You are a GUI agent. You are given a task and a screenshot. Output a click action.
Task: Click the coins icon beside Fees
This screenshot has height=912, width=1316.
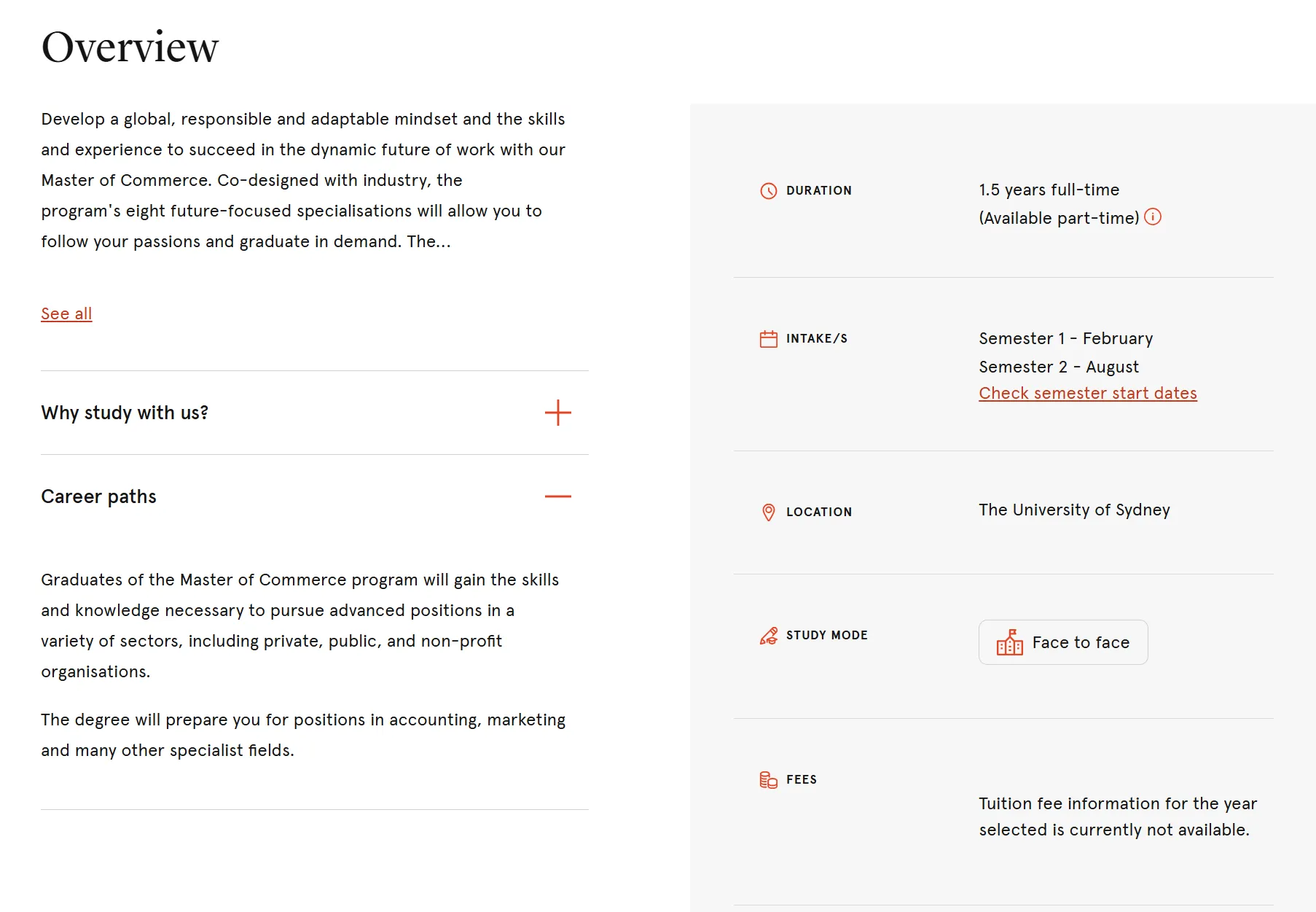[x=768, y=780]
